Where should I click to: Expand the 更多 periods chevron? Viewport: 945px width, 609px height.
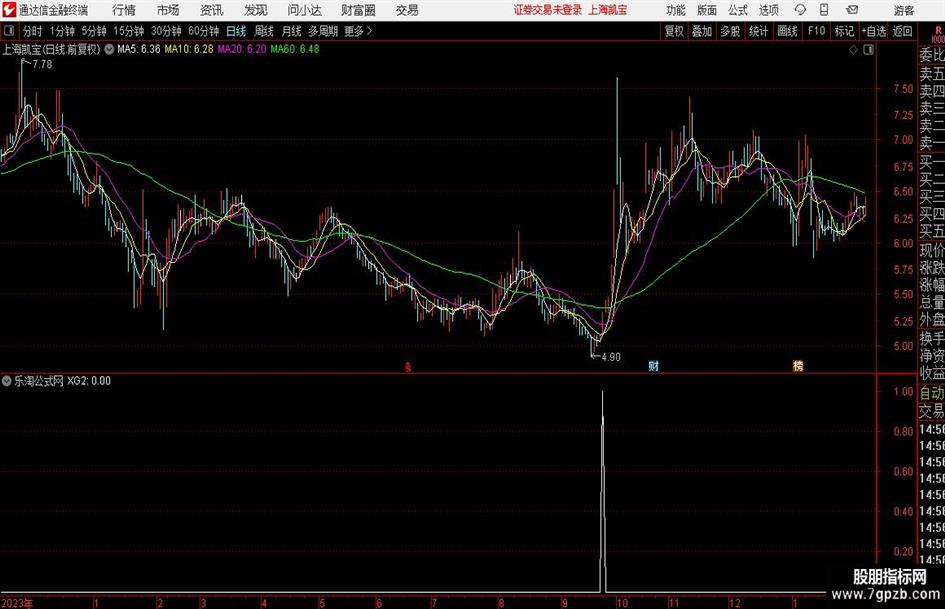pyautogui.click(x=359, y=31)
